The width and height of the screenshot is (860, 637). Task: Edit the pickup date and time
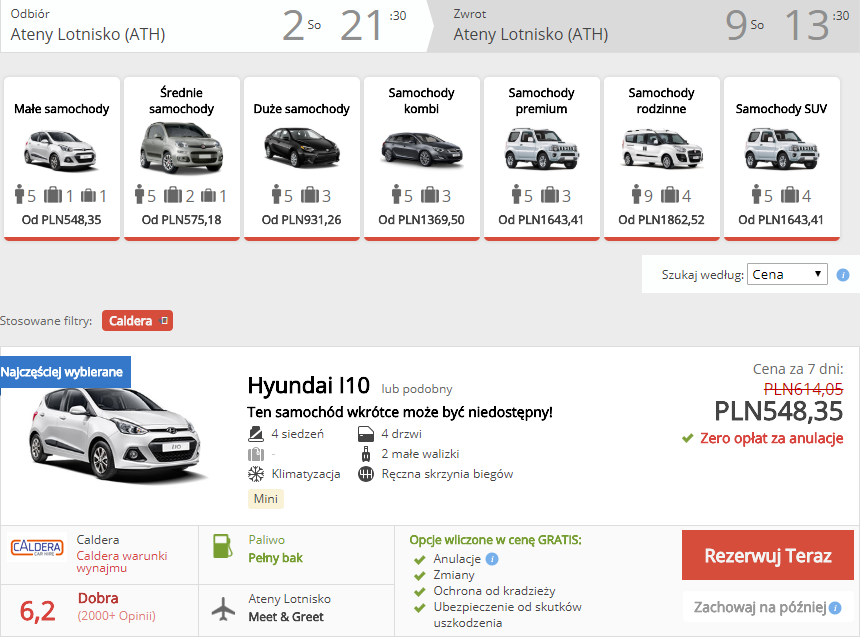coord(344,25)
